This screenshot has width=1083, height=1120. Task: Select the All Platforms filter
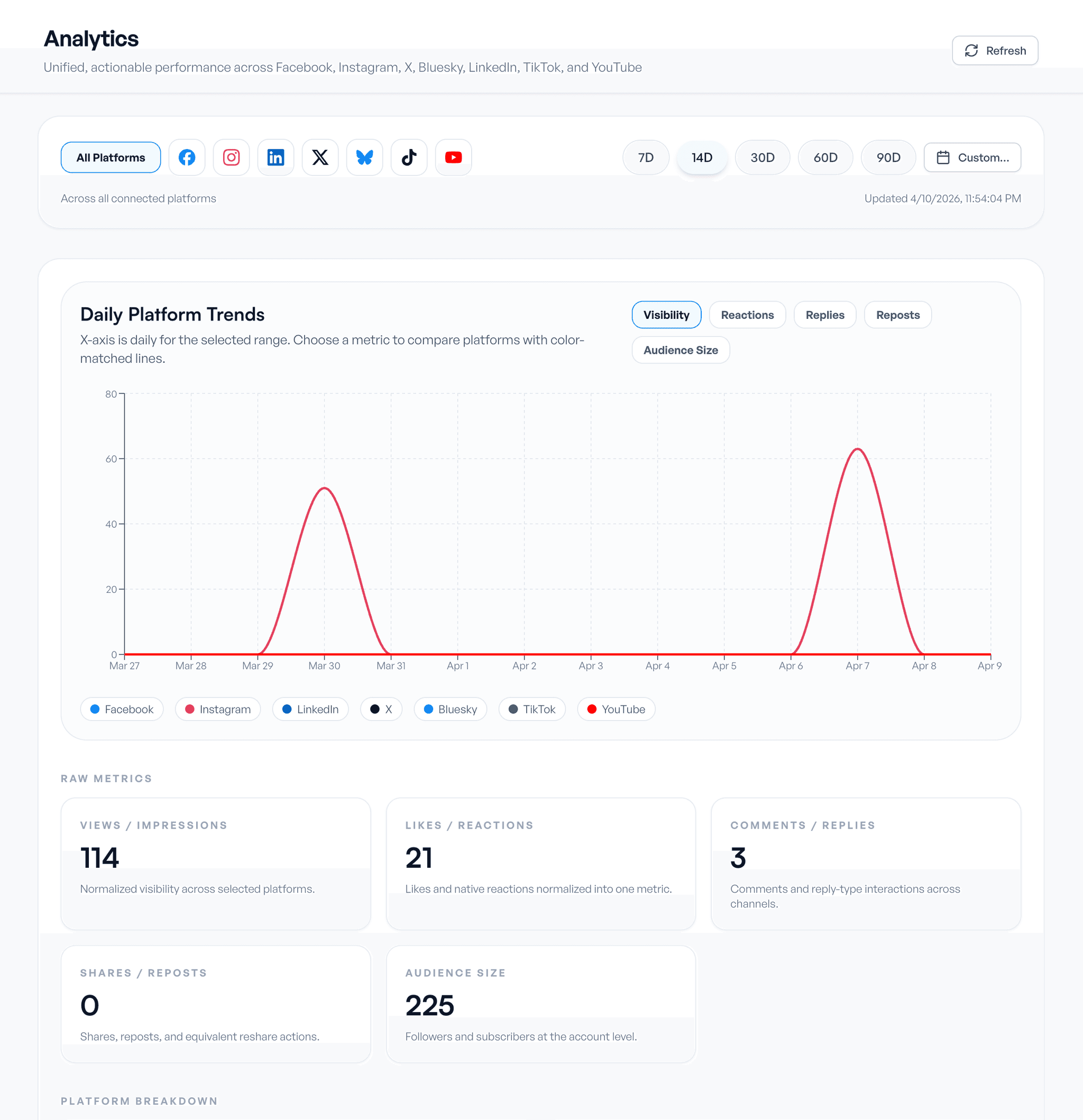coord(111,157)
